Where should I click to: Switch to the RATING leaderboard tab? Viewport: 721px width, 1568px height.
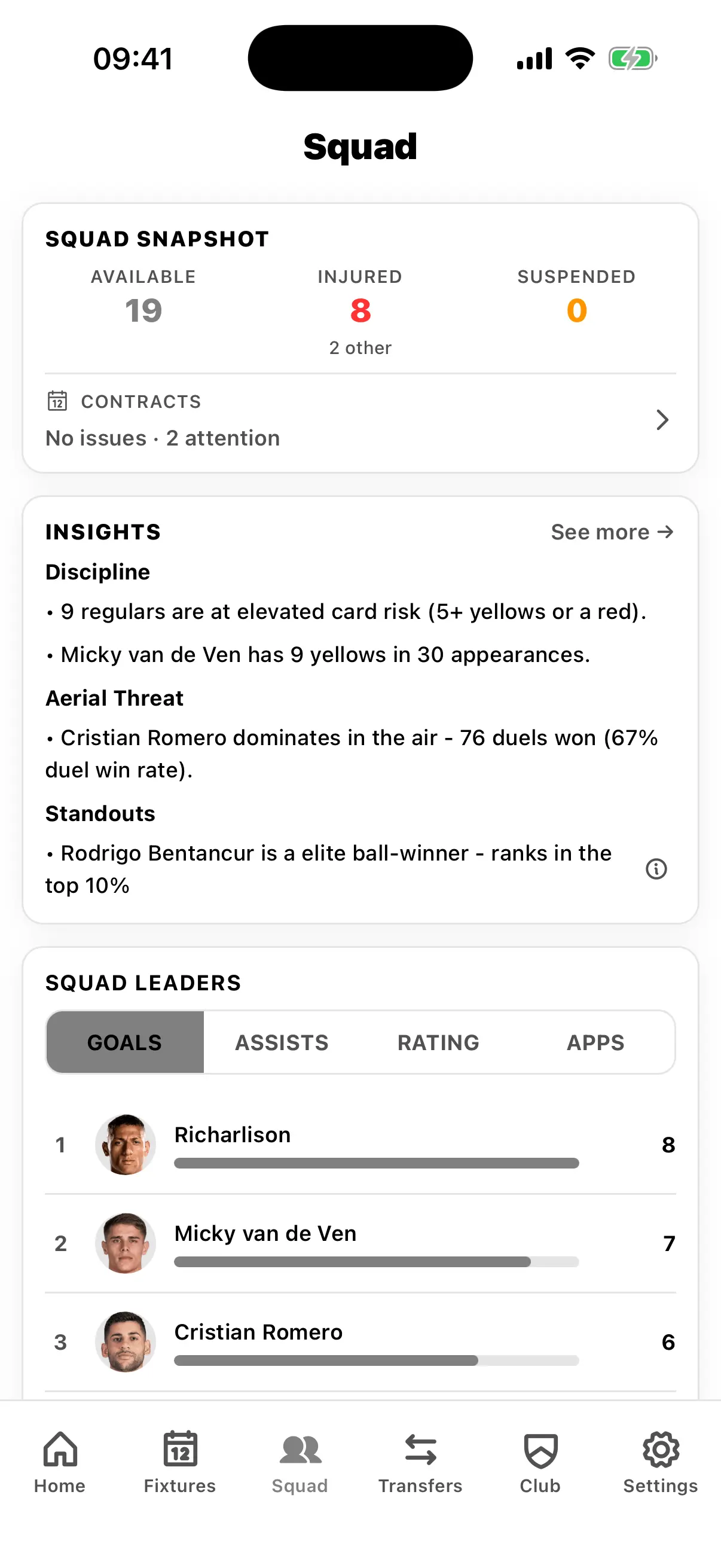click(438, 1042)
